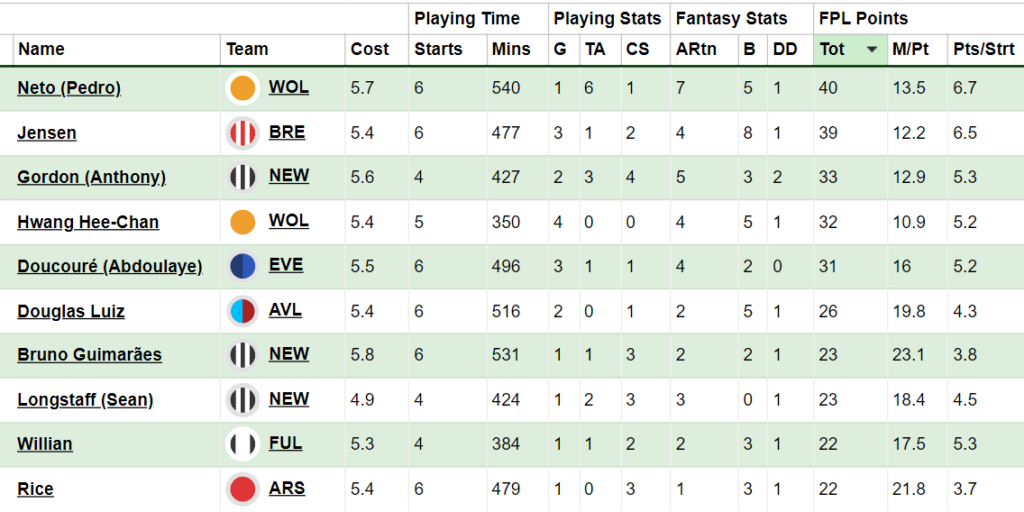Open Doucouré (Abdoulaye) player page

point(110,266)
